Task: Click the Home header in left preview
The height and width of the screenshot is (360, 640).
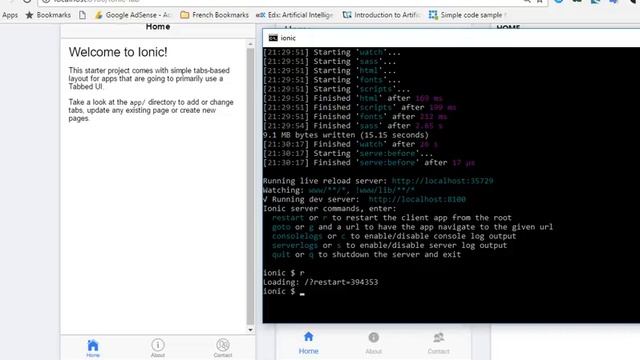Action: 158,27
